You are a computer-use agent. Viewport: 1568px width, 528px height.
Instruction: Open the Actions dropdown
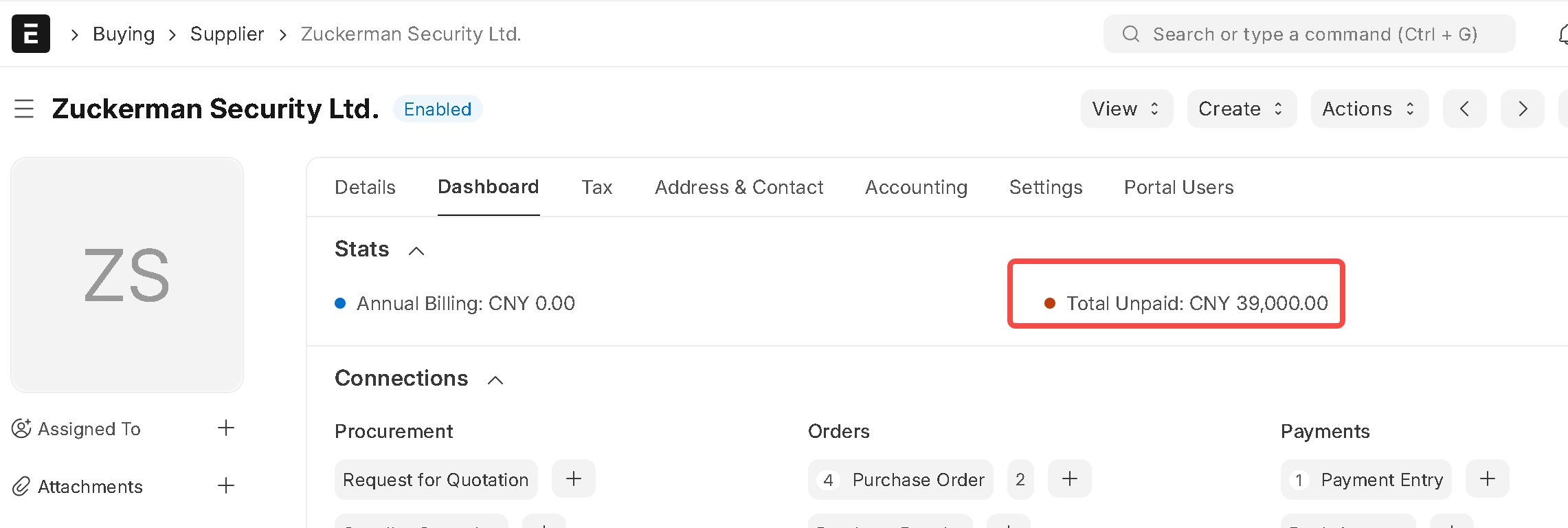pos(1369,109)
